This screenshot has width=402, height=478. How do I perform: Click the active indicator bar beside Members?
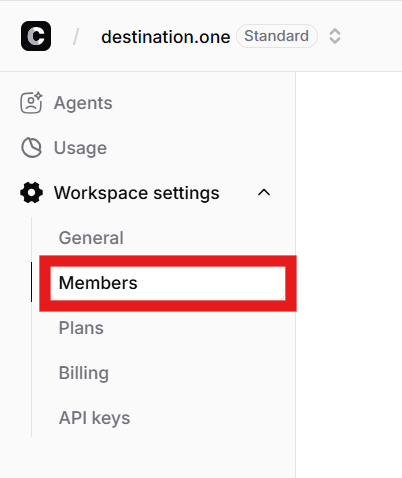click(31, 282)
